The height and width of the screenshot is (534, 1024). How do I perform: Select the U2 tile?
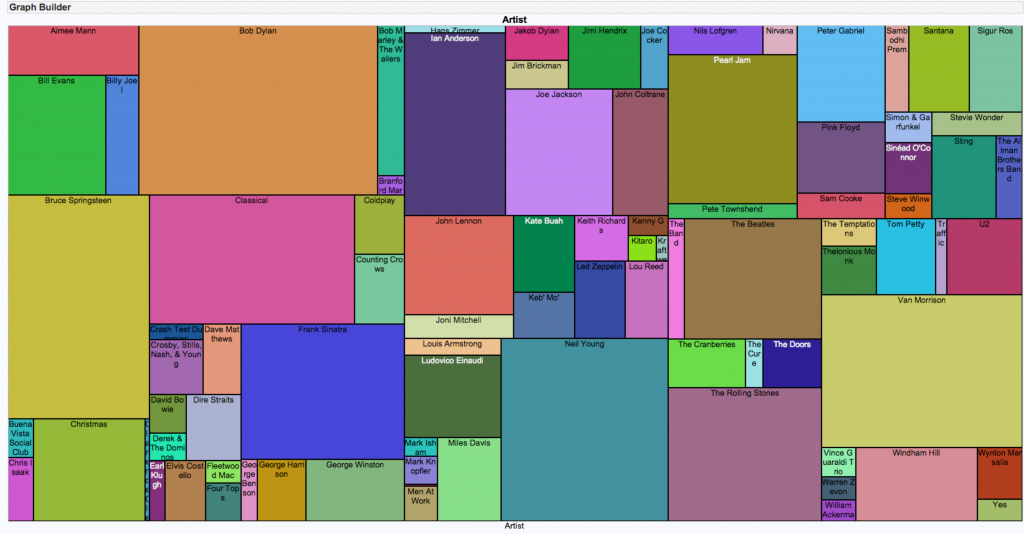[x=984, y=257]
